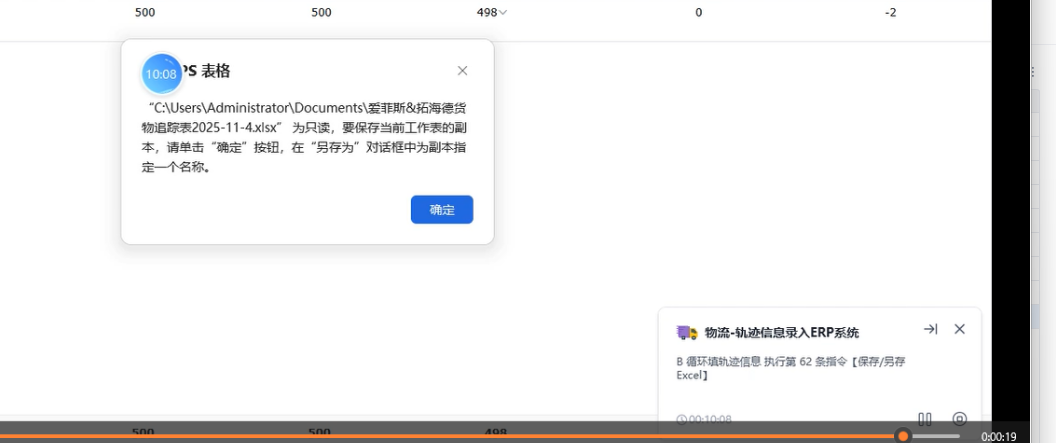Confirm the dialog with the 确定 button

[x=442, y=209]
